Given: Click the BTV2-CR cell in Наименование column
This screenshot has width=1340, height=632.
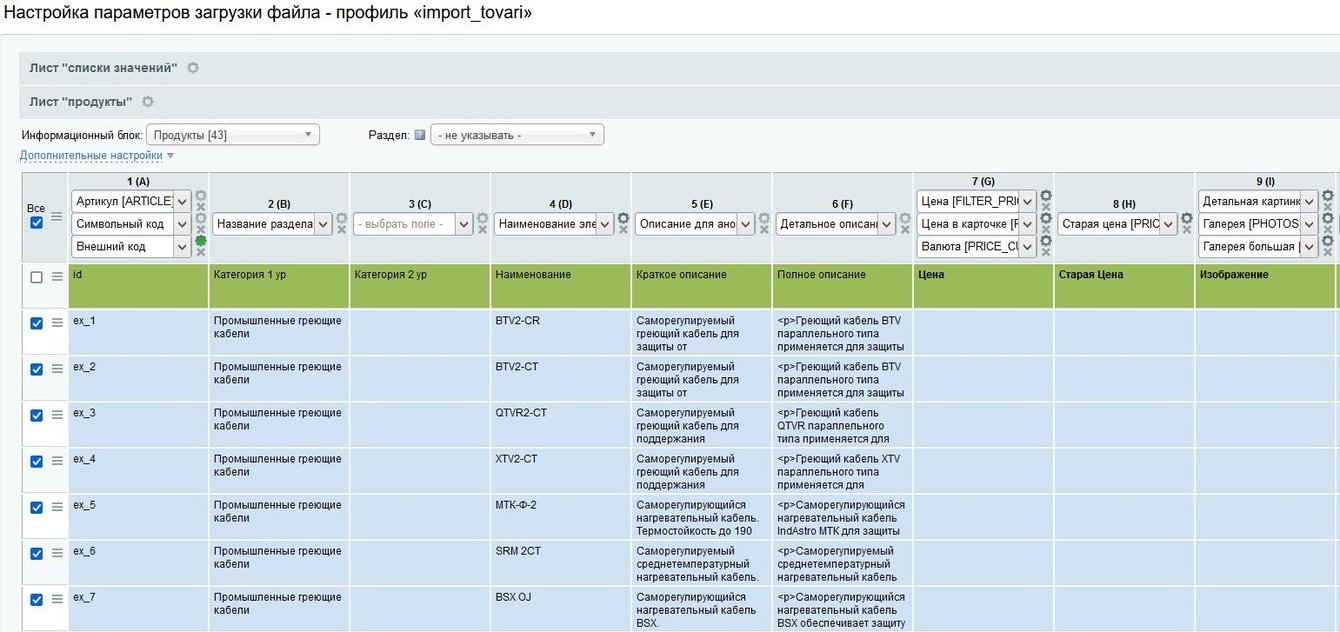Looking at the screenshot, I should click(x=517, y=321).
